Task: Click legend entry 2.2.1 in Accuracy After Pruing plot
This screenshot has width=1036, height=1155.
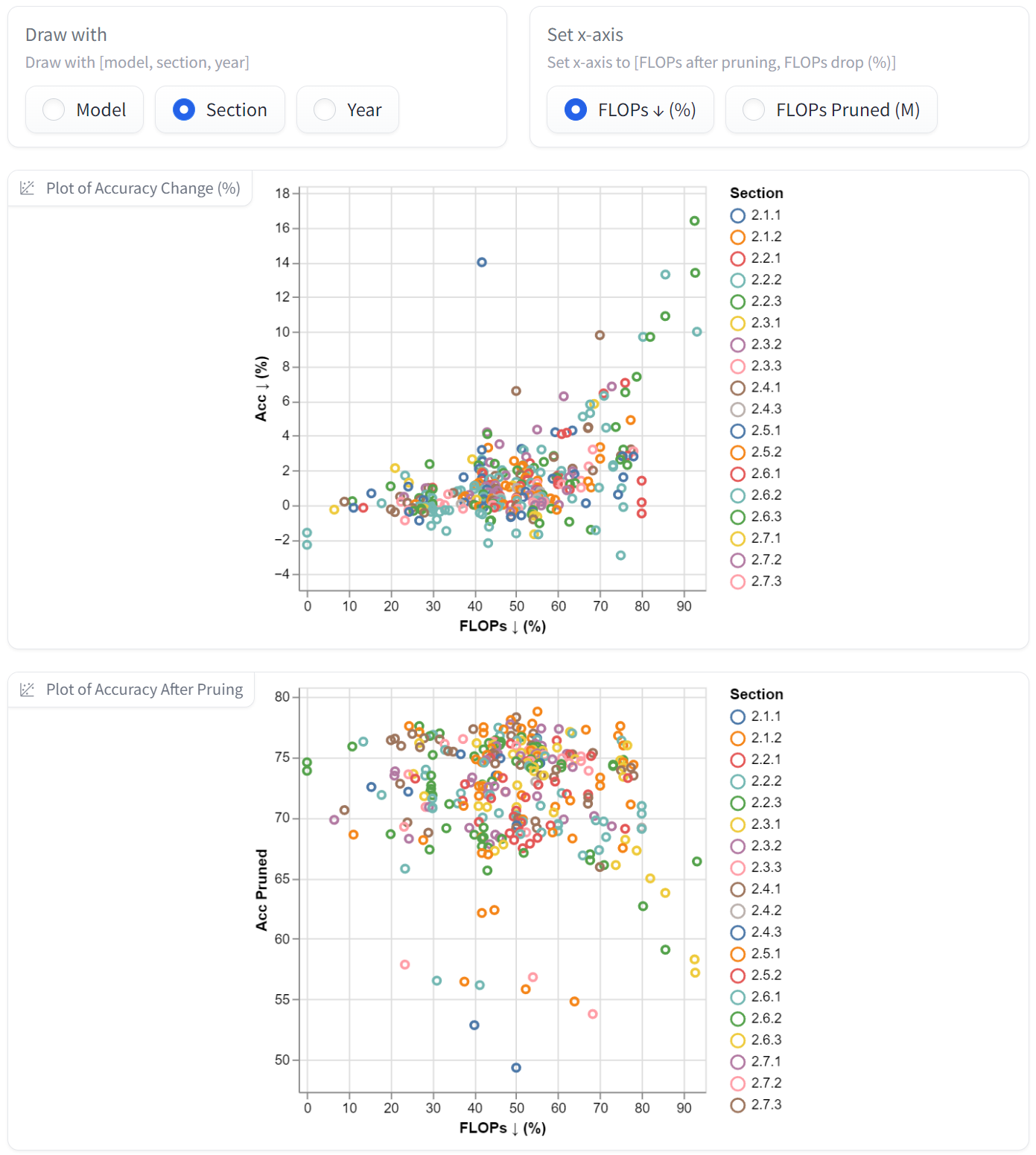Action: 756,760
